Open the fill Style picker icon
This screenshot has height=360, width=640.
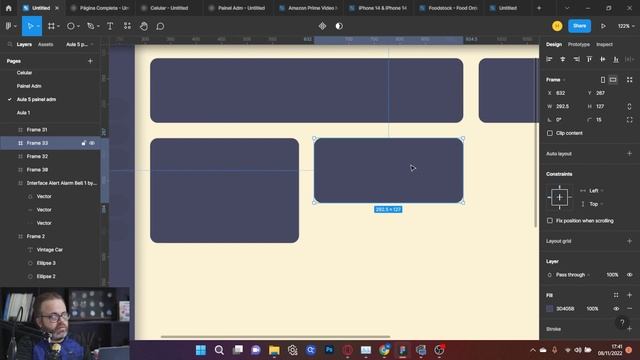(616, 295)
